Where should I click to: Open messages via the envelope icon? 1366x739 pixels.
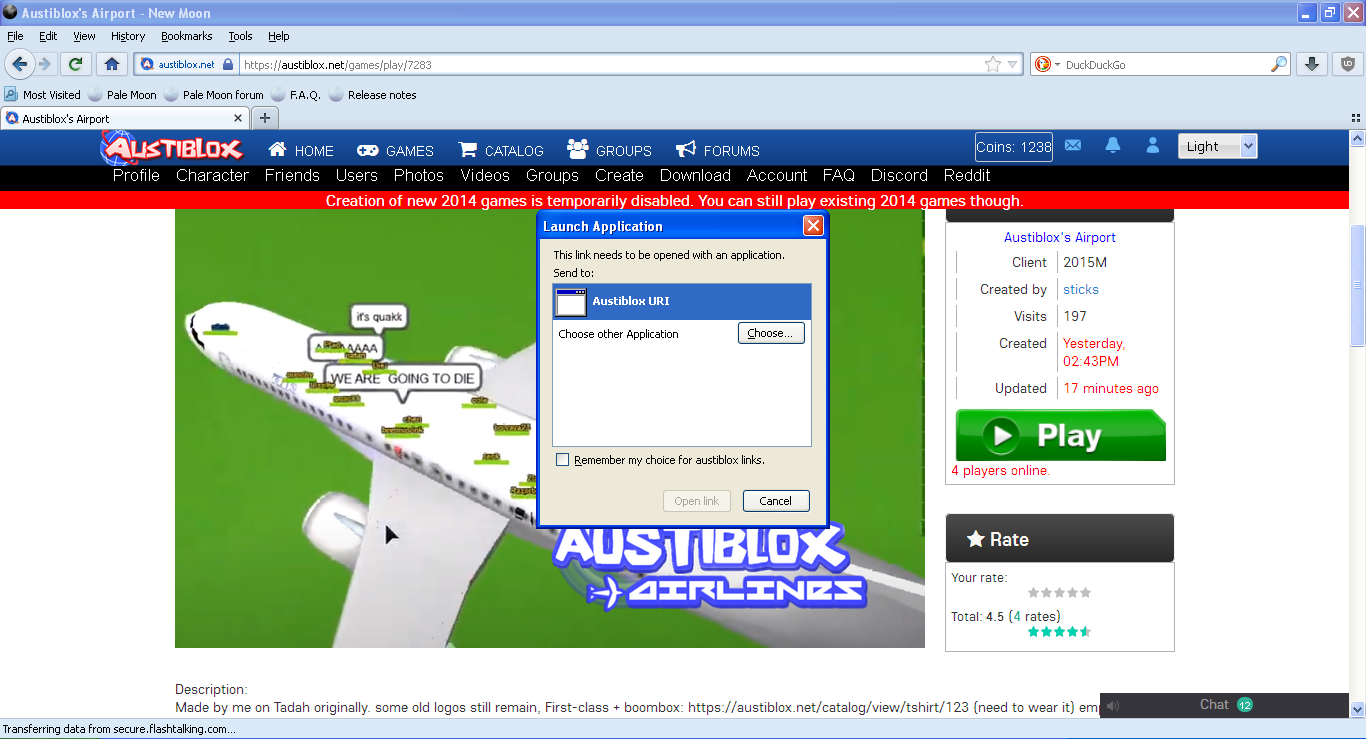[x=1072, y=145]
